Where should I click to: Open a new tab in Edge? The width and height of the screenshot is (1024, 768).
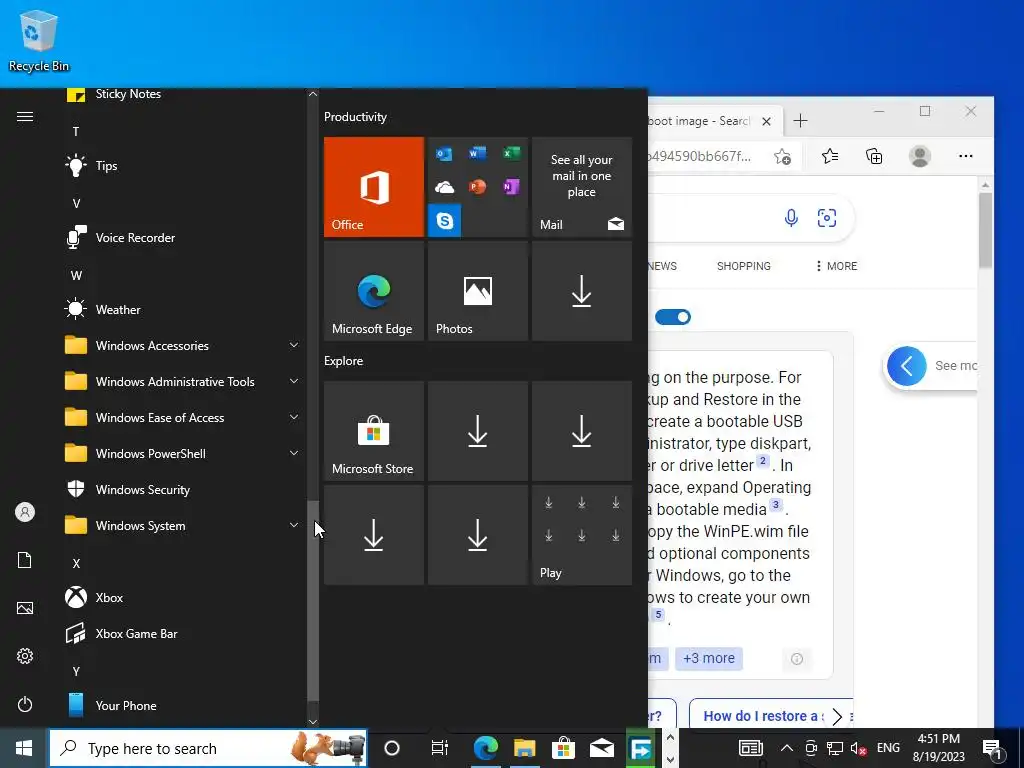800,121
